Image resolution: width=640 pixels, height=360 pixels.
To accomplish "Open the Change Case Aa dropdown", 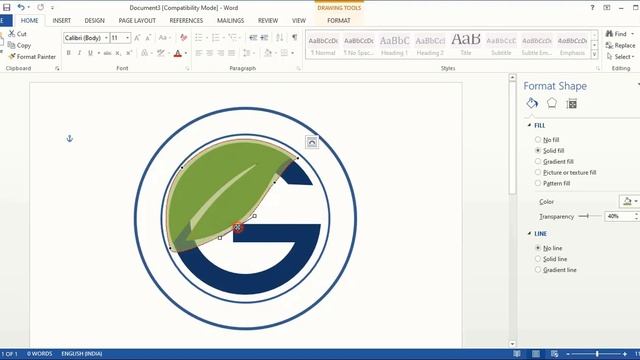I will point(164,38).
